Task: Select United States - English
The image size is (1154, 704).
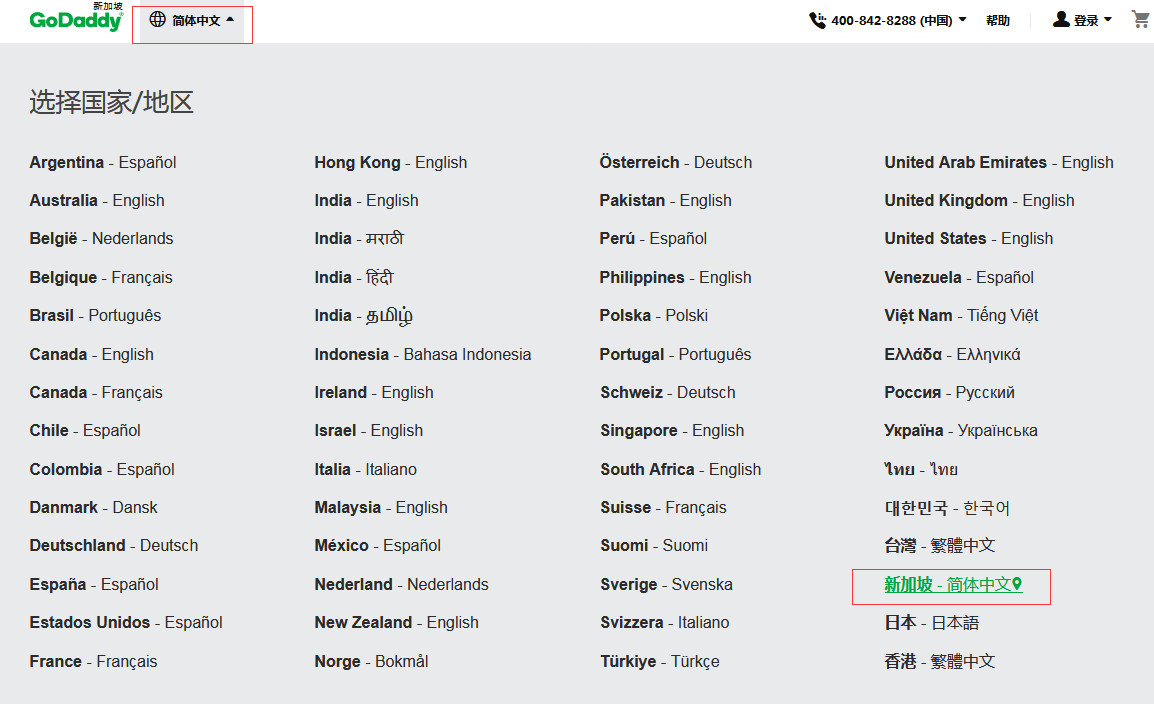Action: tap(968, 238)
